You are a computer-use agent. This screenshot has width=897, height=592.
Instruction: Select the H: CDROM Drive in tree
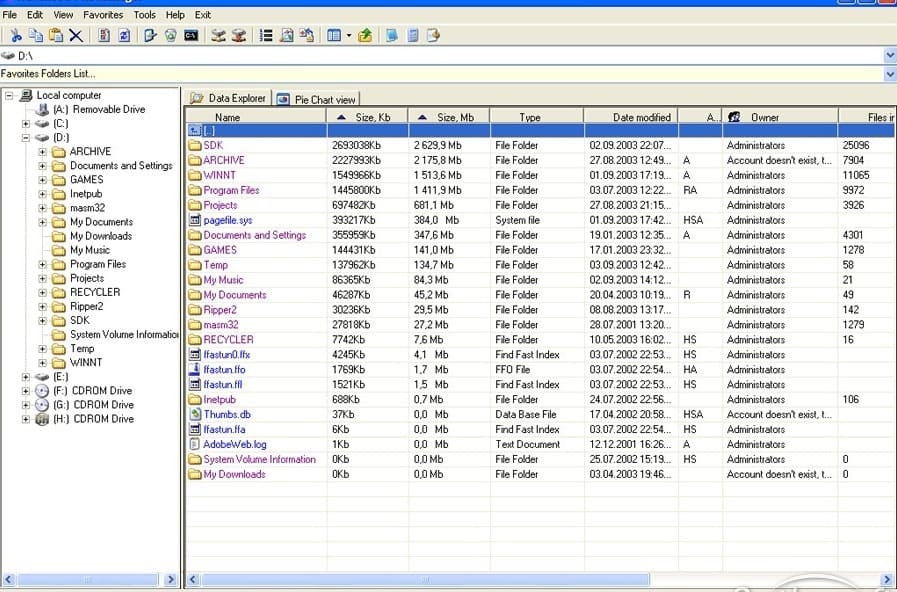[x=94, y=419]
